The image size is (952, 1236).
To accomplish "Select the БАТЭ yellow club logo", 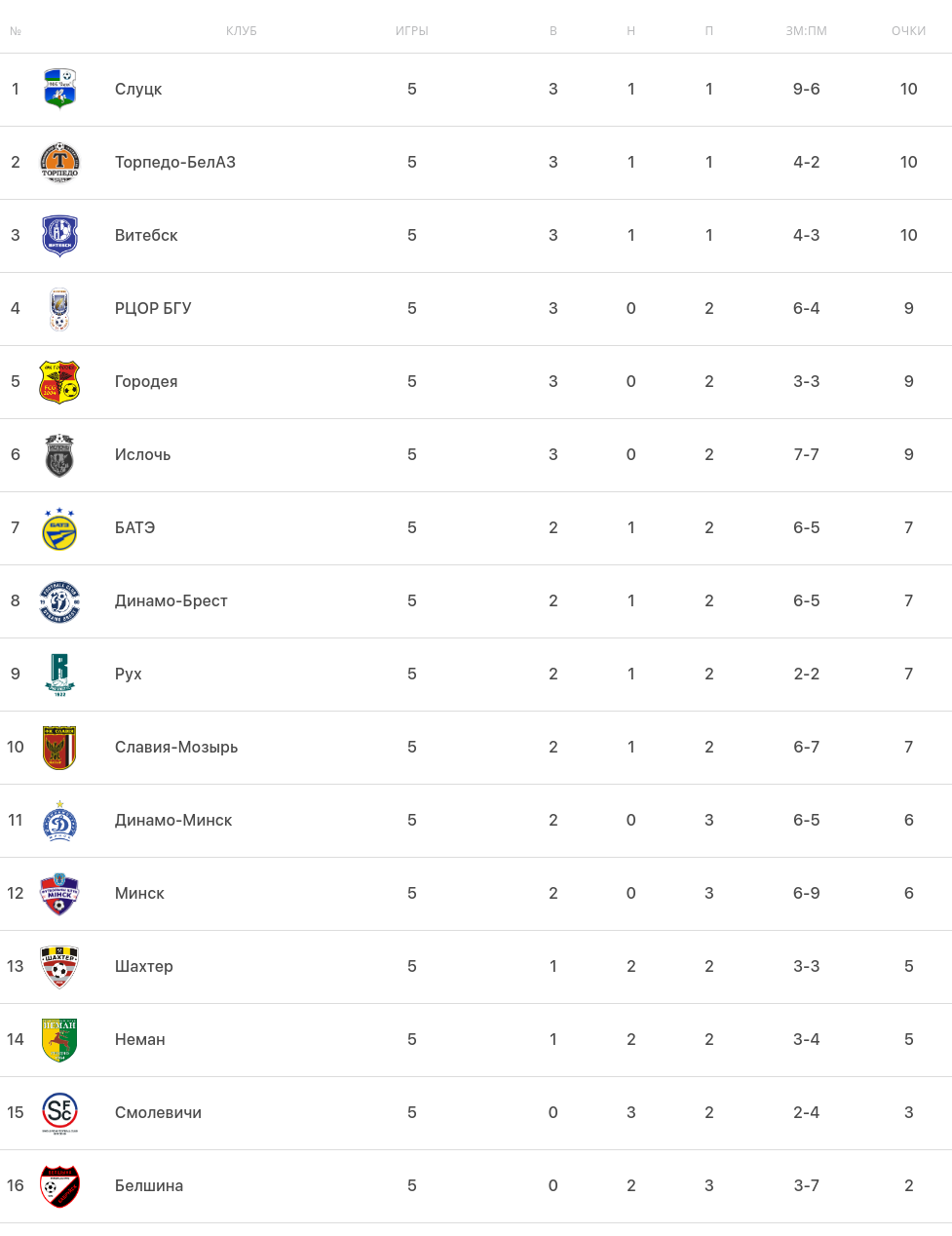I will coord(59,528).
